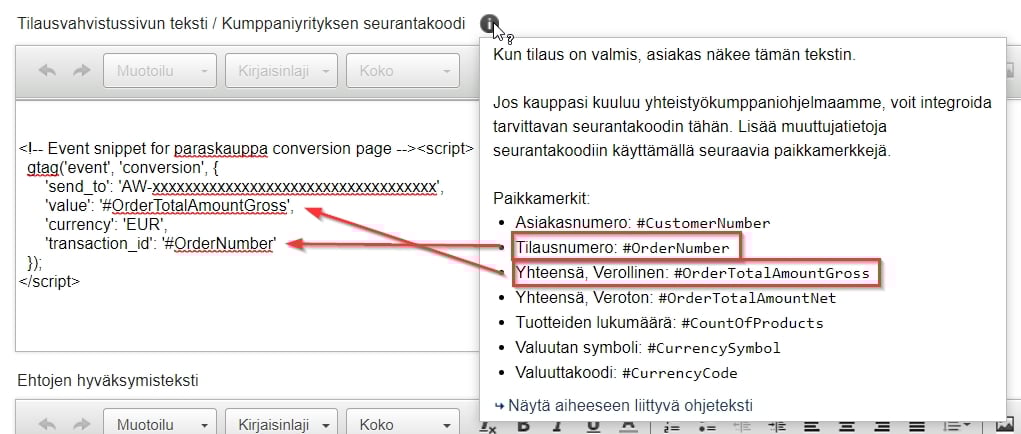Toggle Underline in lower editor toolbar
The height and width of the screenshot is (434, 1021).
[x=593, y=427]
